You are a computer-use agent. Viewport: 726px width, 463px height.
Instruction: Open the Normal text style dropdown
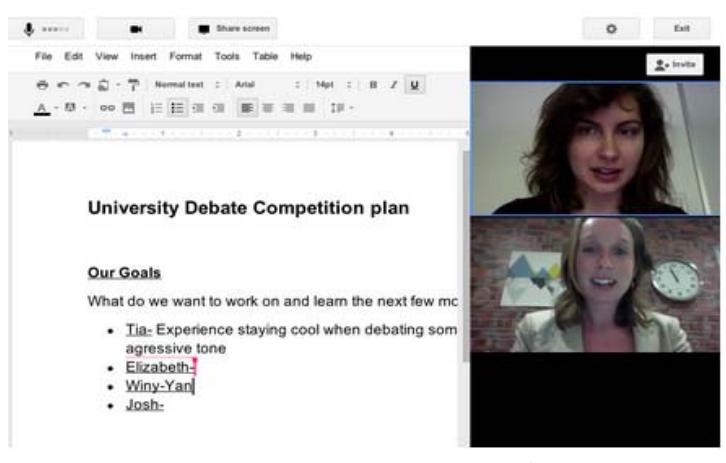pos(187,85)
